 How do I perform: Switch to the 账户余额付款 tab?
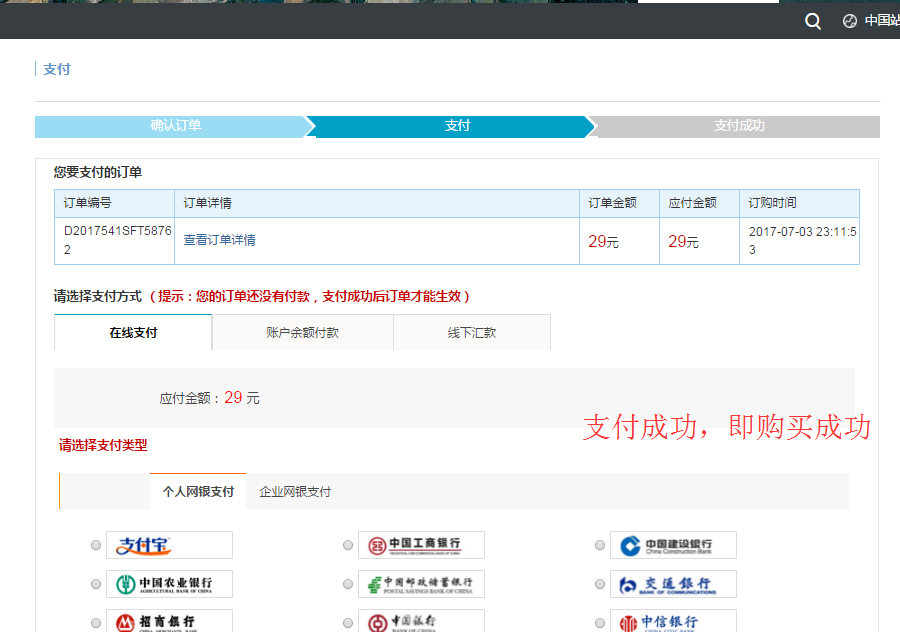tap(302, 332)
